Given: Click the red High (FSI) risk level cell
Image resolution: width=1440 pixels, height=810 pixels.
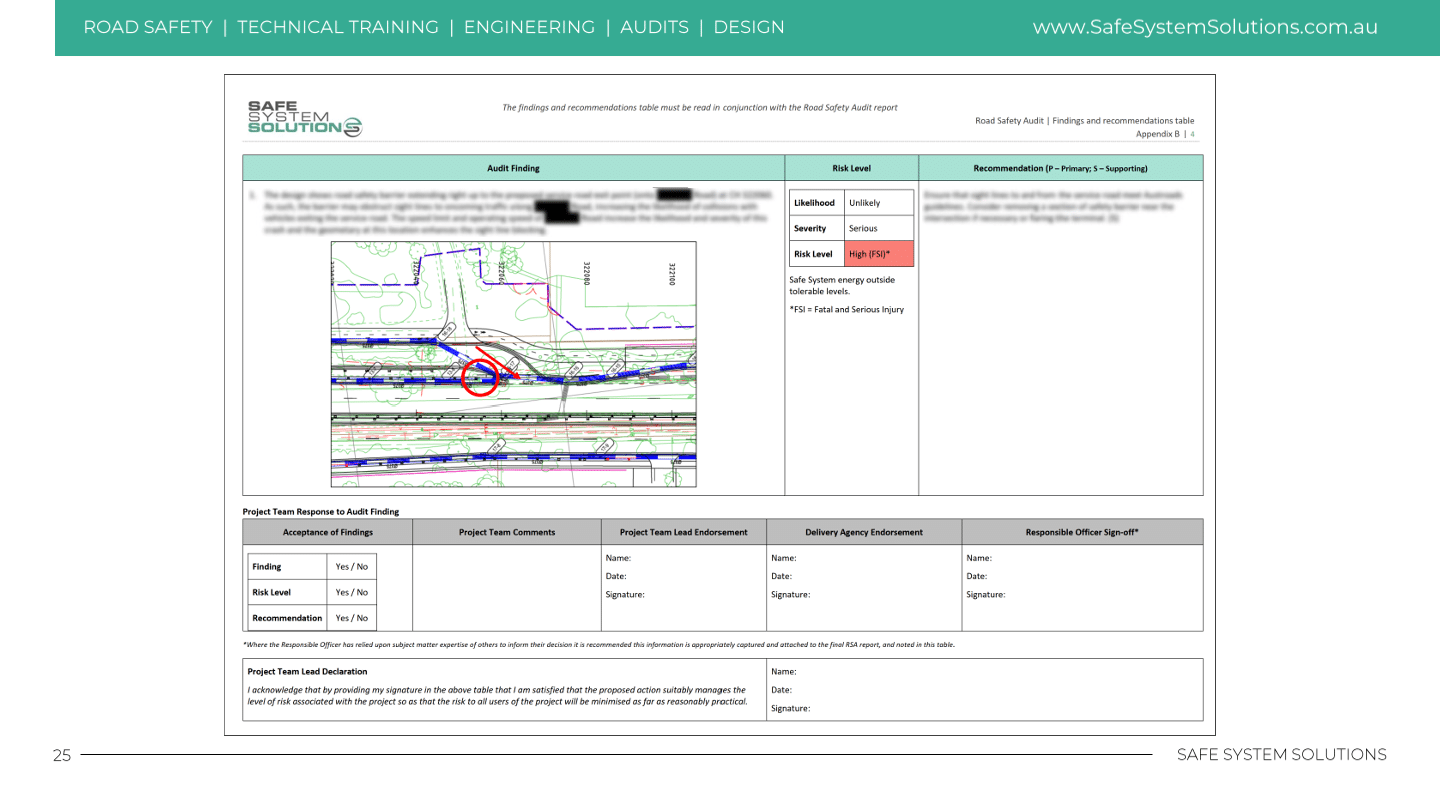Looking at the screenshot, I should tap(879, 254).
